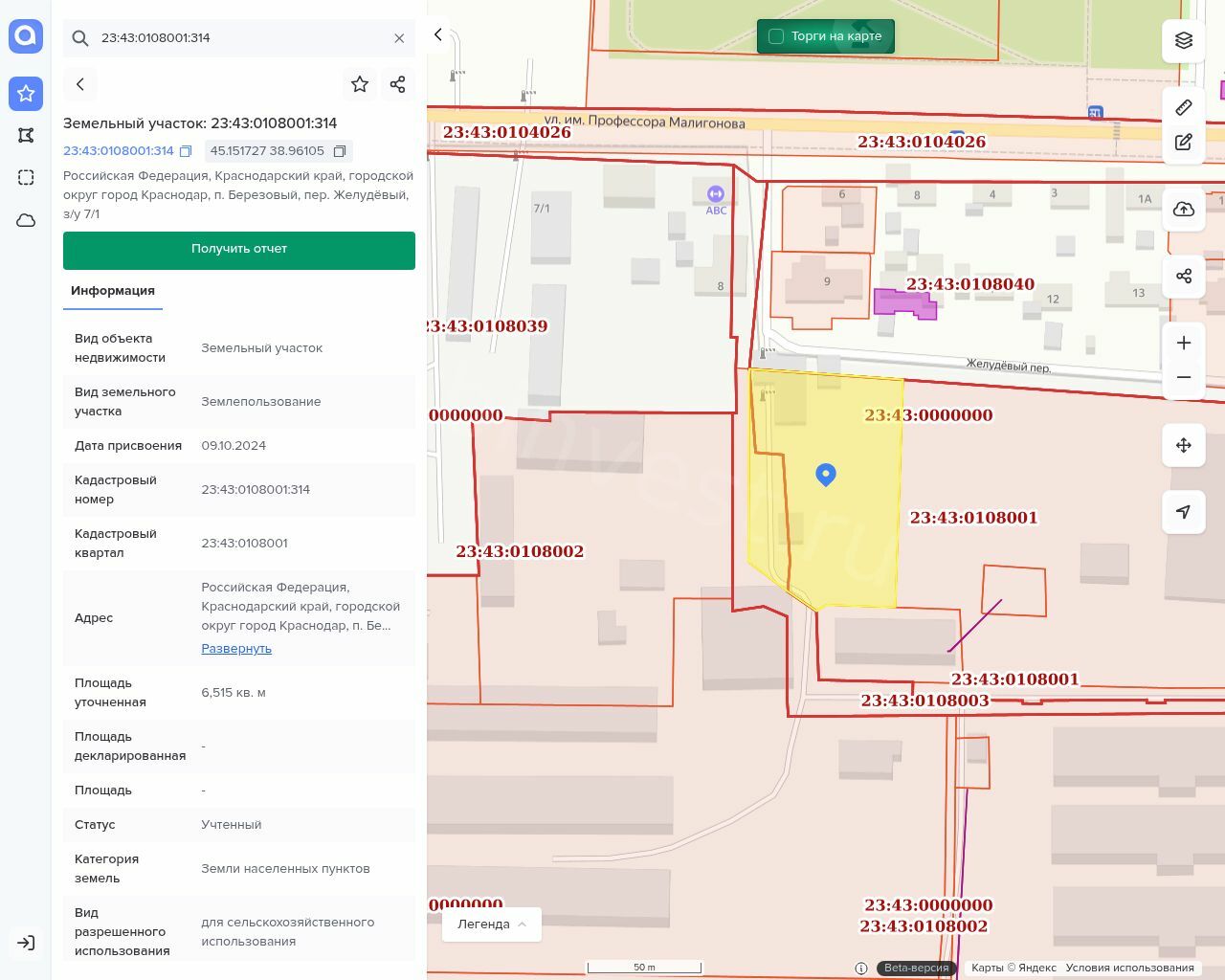The width and height of the screenshot is (1225, 980).
Task: Go back with the left arrow
Action: (80, 84)
